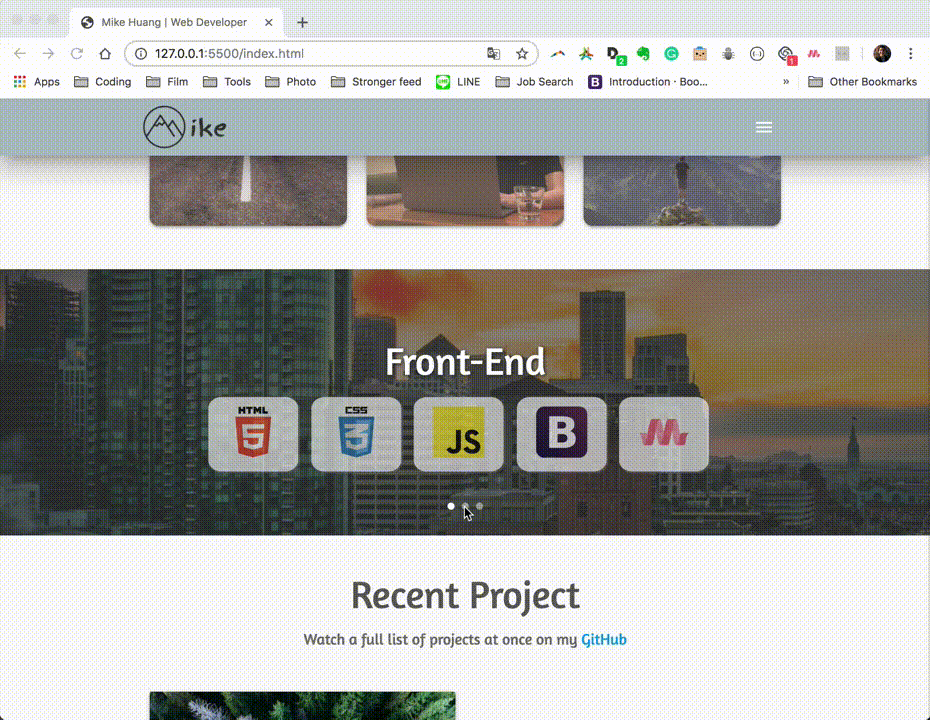The height and width of the screenshot is (720, 930).
Task: Bookmark this page with star icon
Action: pos(522,53)
